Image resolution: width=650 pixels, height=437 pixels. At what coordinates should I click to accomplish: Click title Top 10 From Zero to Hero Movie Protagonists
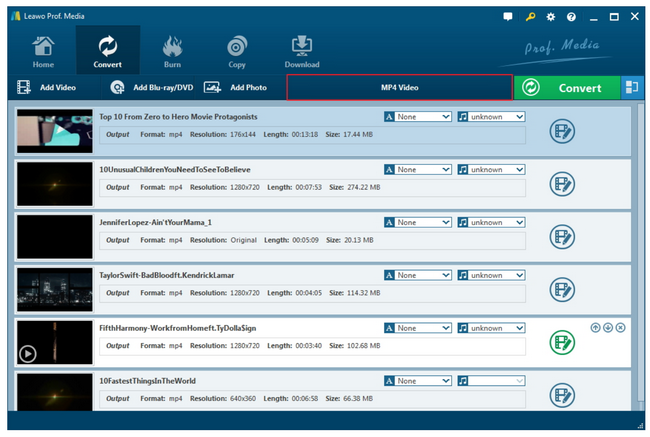point(178,117)
